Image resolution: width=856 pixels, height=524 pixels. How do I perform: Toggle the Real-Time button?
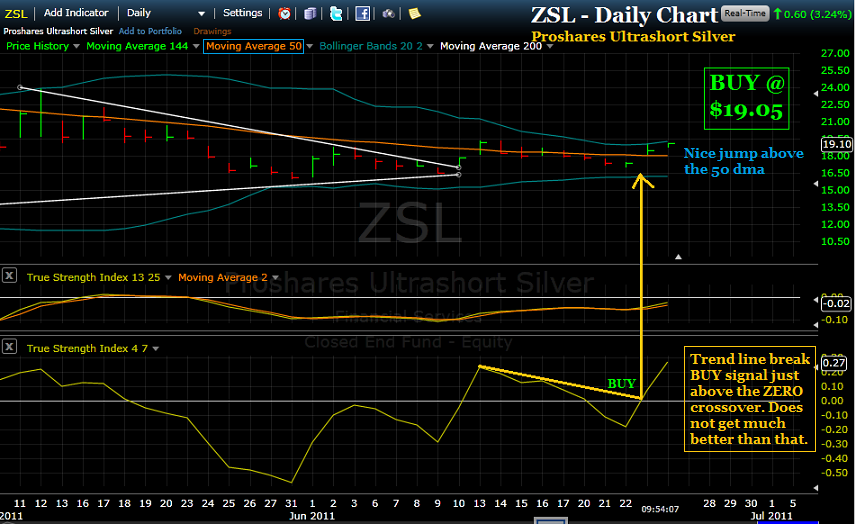[x=745, y=13]
